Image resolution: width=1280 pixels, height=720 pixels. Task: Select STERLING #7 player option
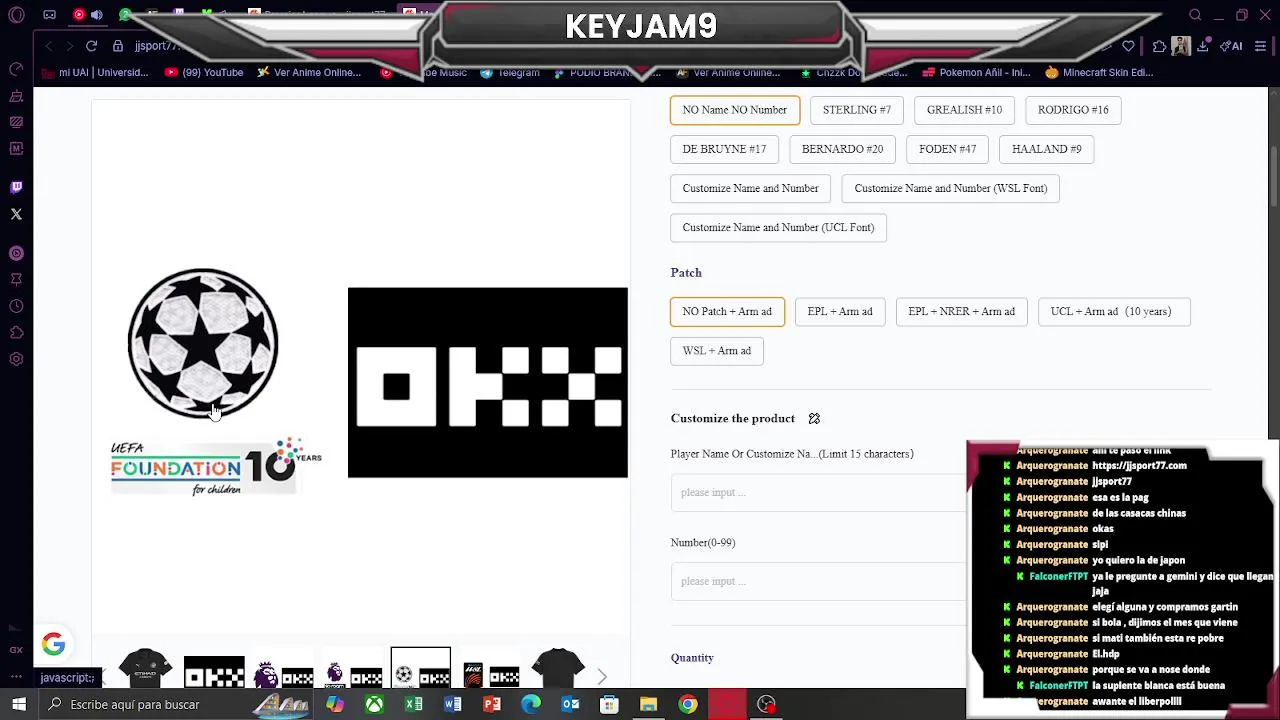(x=857, y=110)
